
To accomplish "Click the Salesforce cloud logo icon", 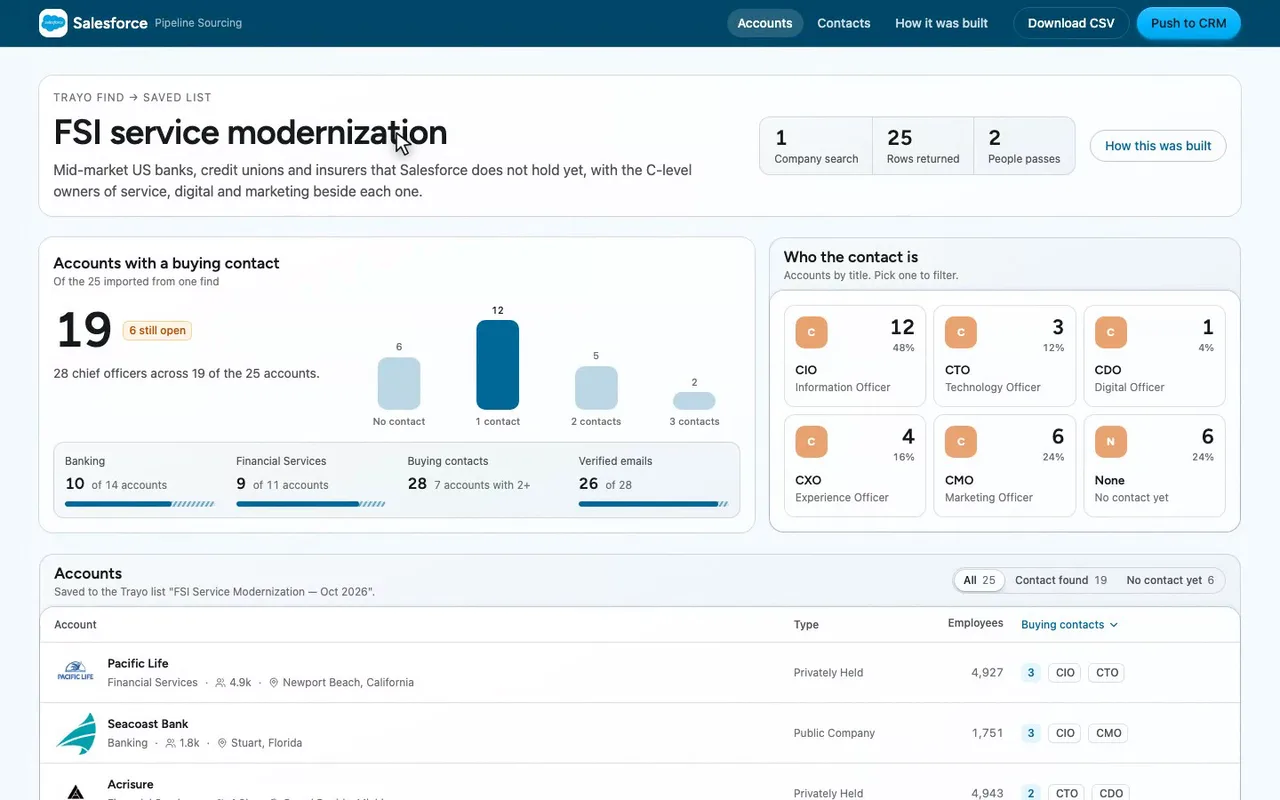I will click(x=53, y=23).
